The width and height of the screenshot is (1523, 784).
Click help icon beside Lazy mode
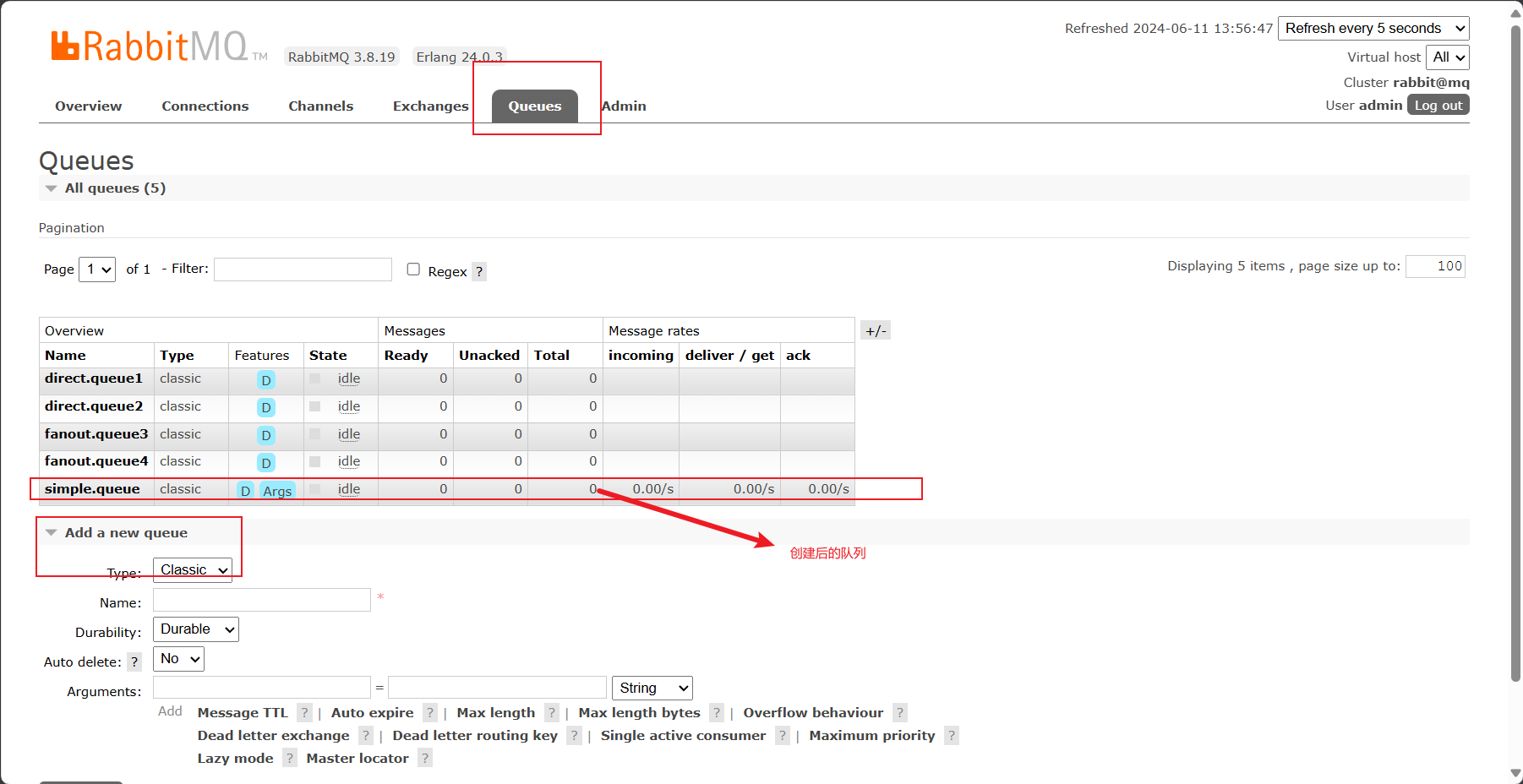tap(290, 759)
